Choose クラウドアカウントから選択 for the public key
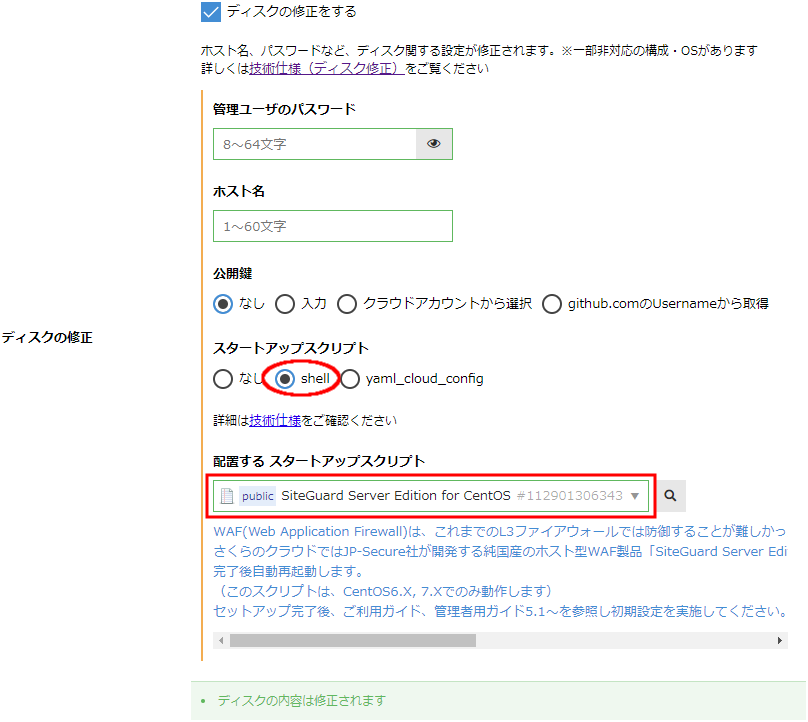808x722 pixels. coord(346,304)
